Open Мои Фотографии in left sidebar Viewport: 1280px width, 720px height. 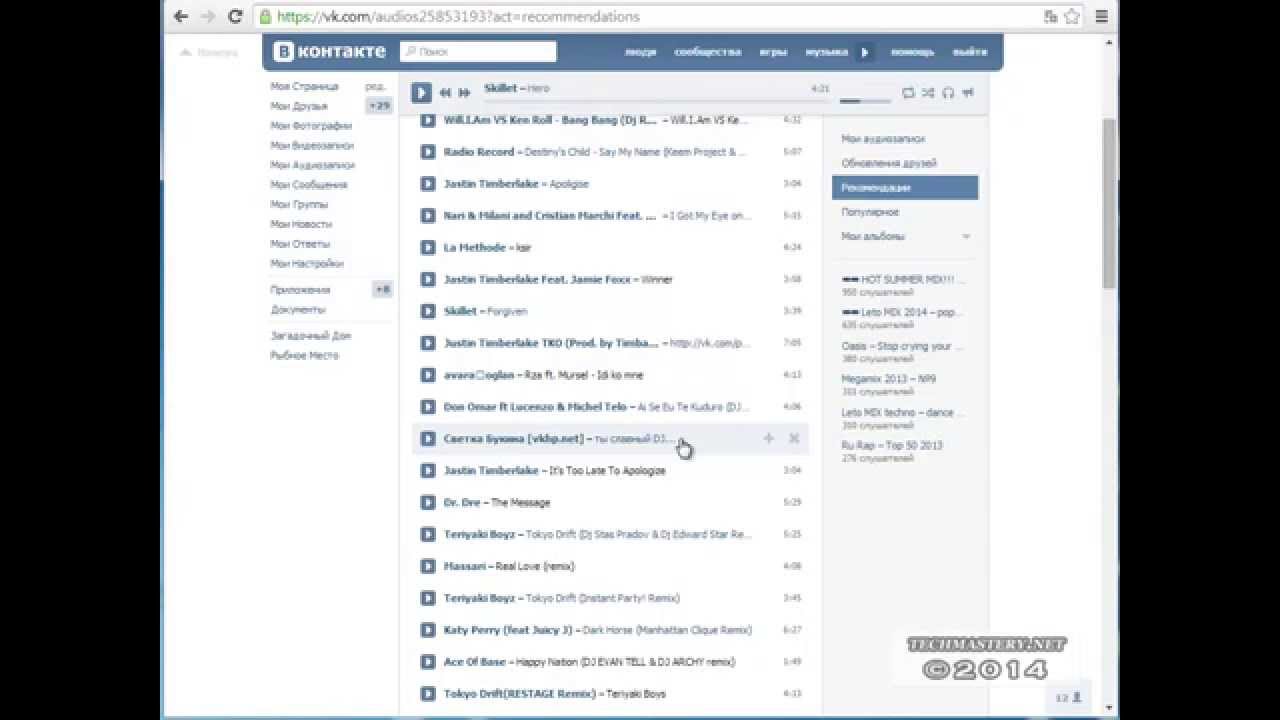pos(311,126)
